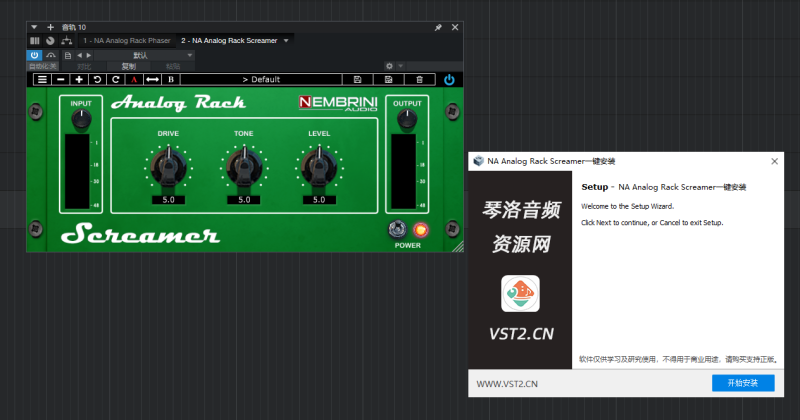The width and height of the screenshot is (800, 420).
Task: Select the B comparison state
Action: pos(171,80)
